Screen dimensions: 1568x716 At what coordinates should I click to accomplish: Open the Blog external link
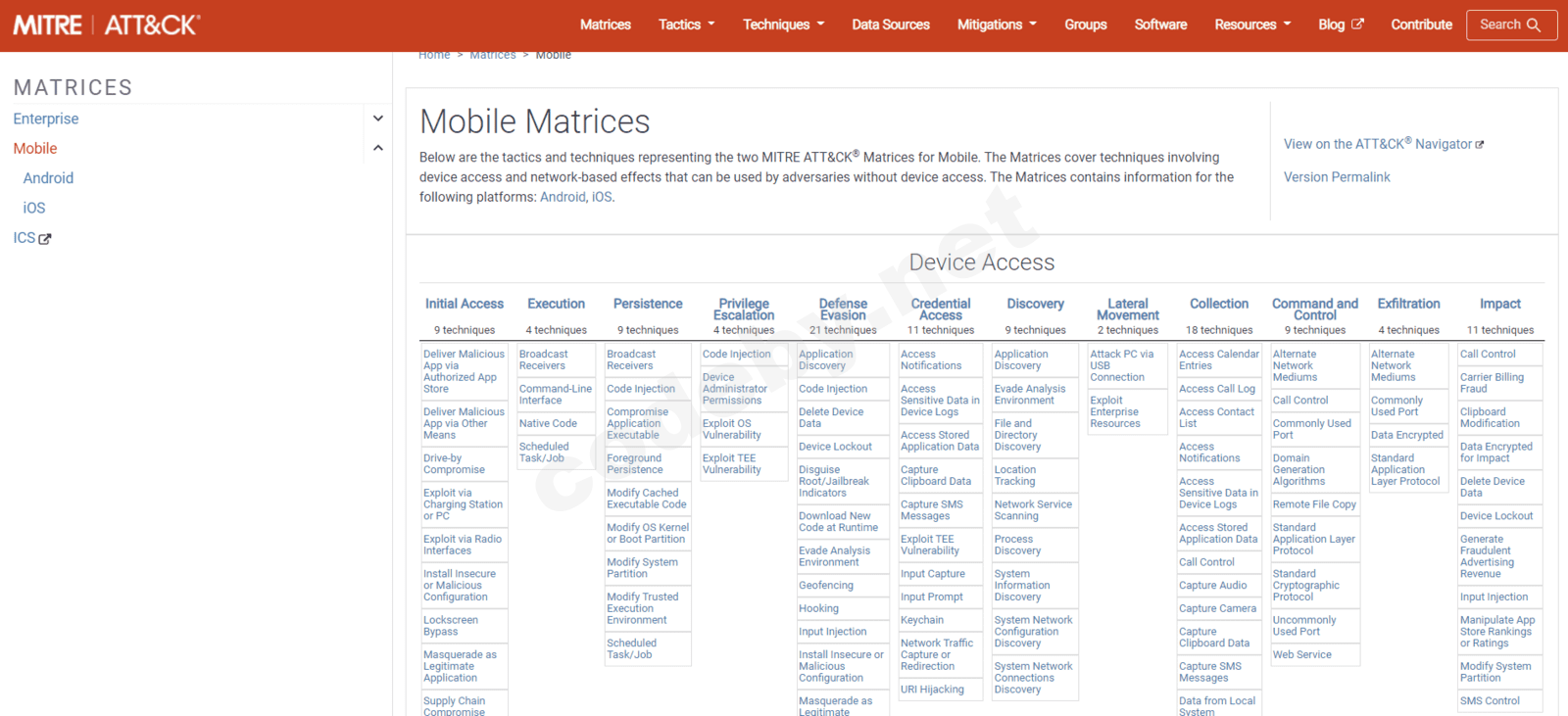click(1340, 24)
